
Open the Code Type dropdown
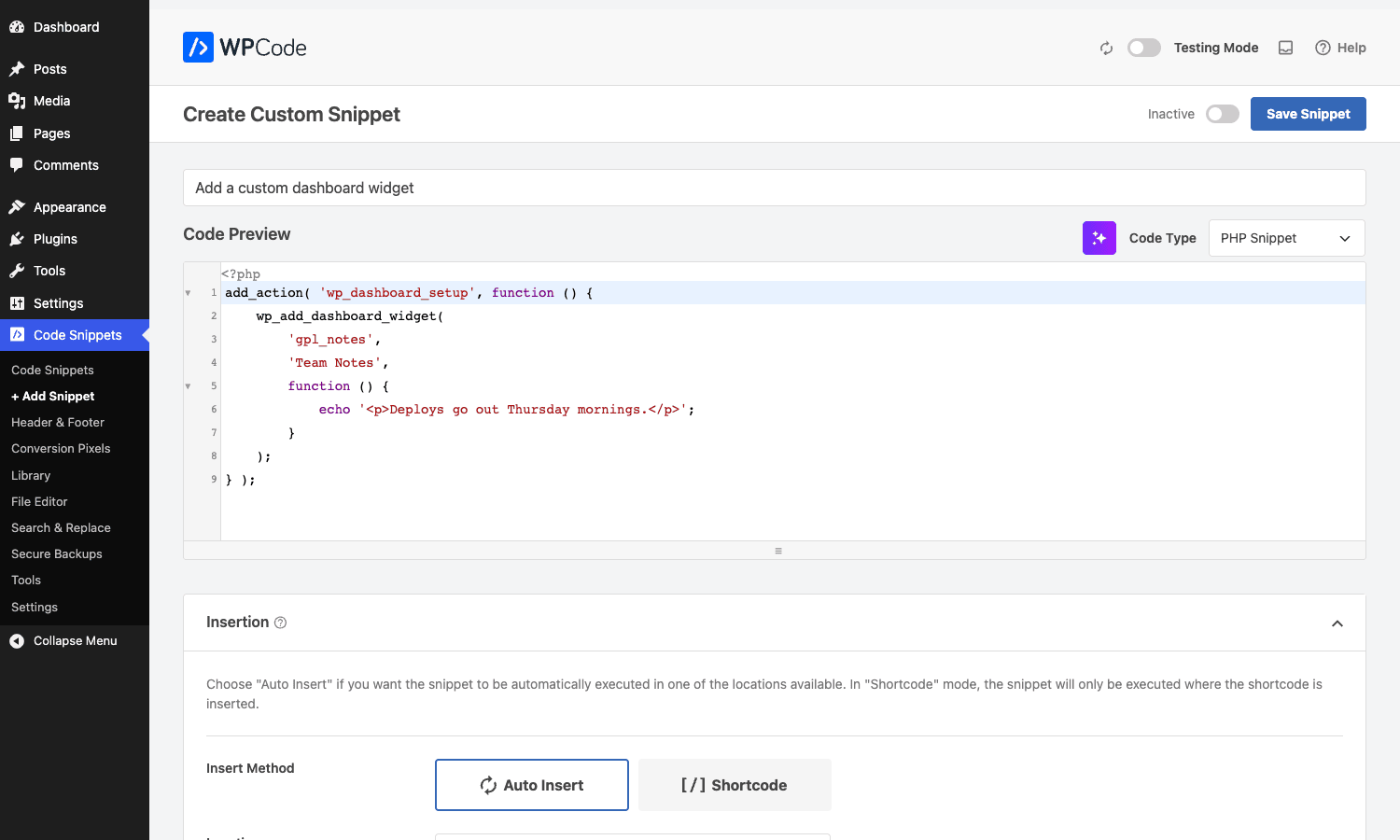(x=1287, y=238)
